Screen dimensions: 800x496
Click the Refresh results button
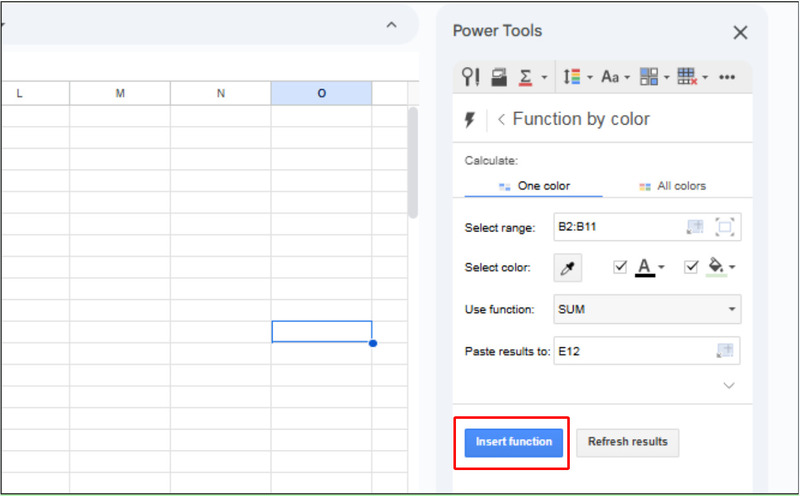coord(628,442)
